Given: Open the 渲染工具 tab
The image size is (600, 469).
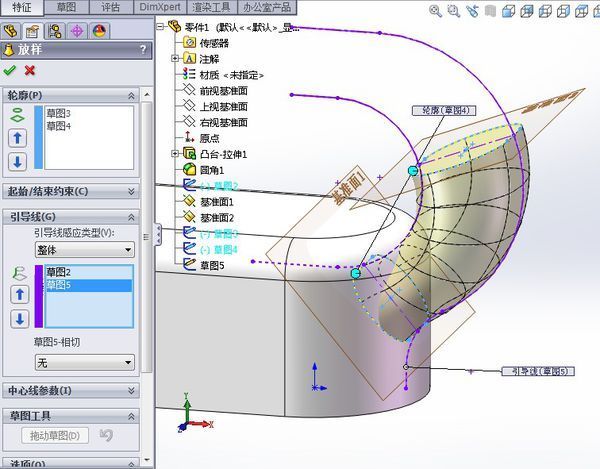Looking at the screenshot, I should point(212,7).
